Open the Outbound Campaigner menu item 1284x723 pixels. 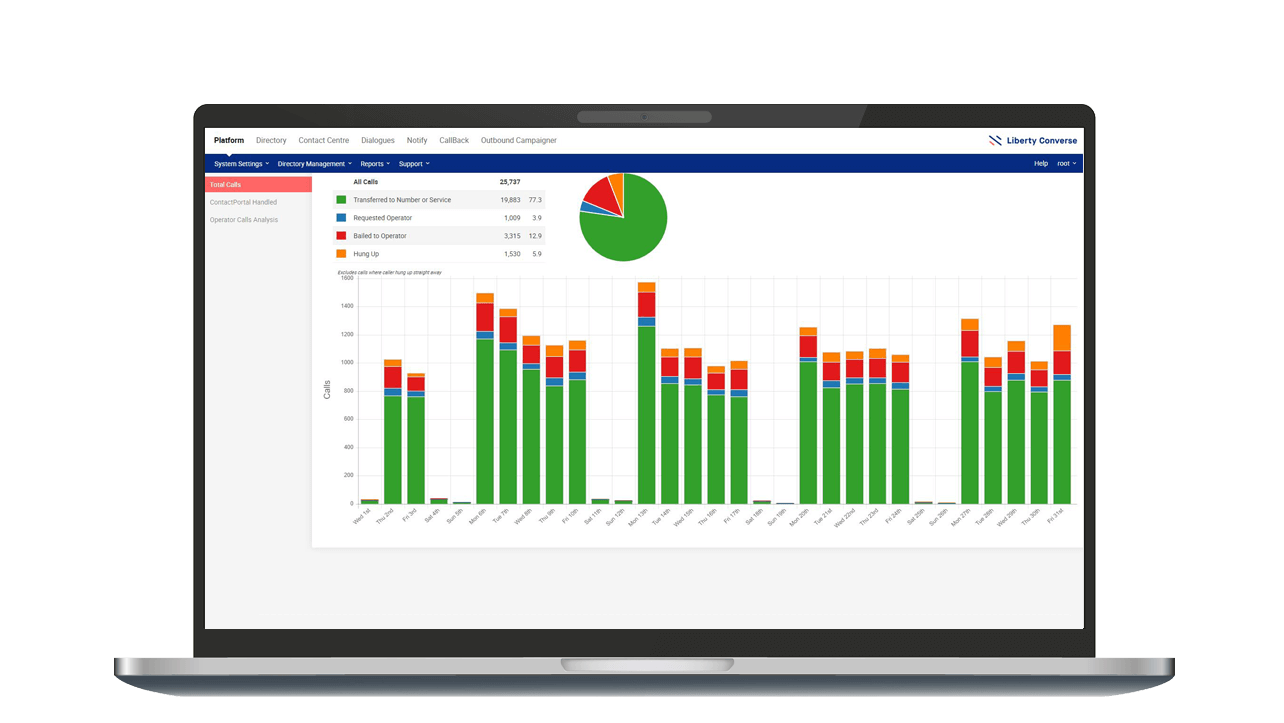tap(518, 140)
